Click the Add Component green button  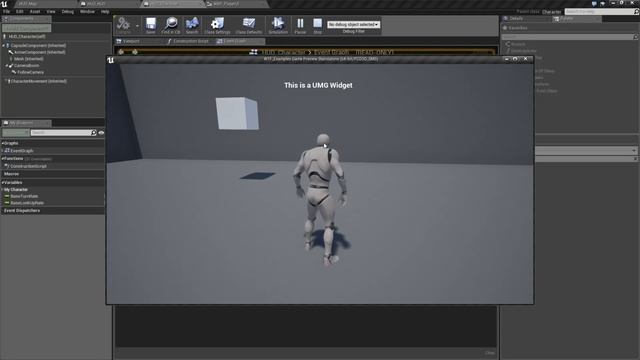click(x=27, y=28)
